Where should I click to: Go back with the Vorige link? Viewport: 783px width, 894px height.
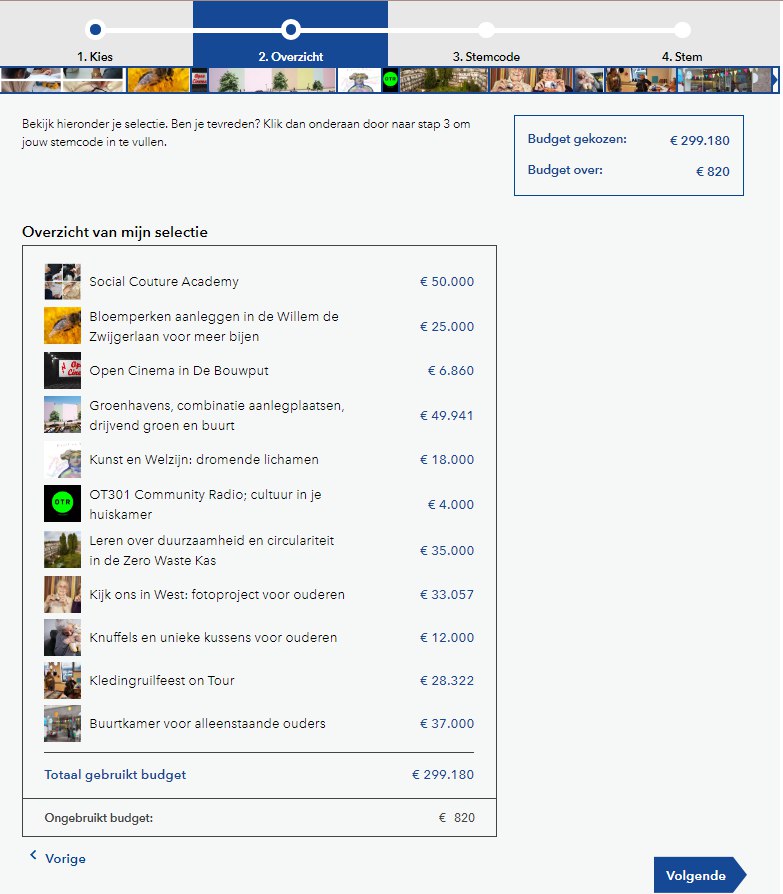click(x=65, y=858)
